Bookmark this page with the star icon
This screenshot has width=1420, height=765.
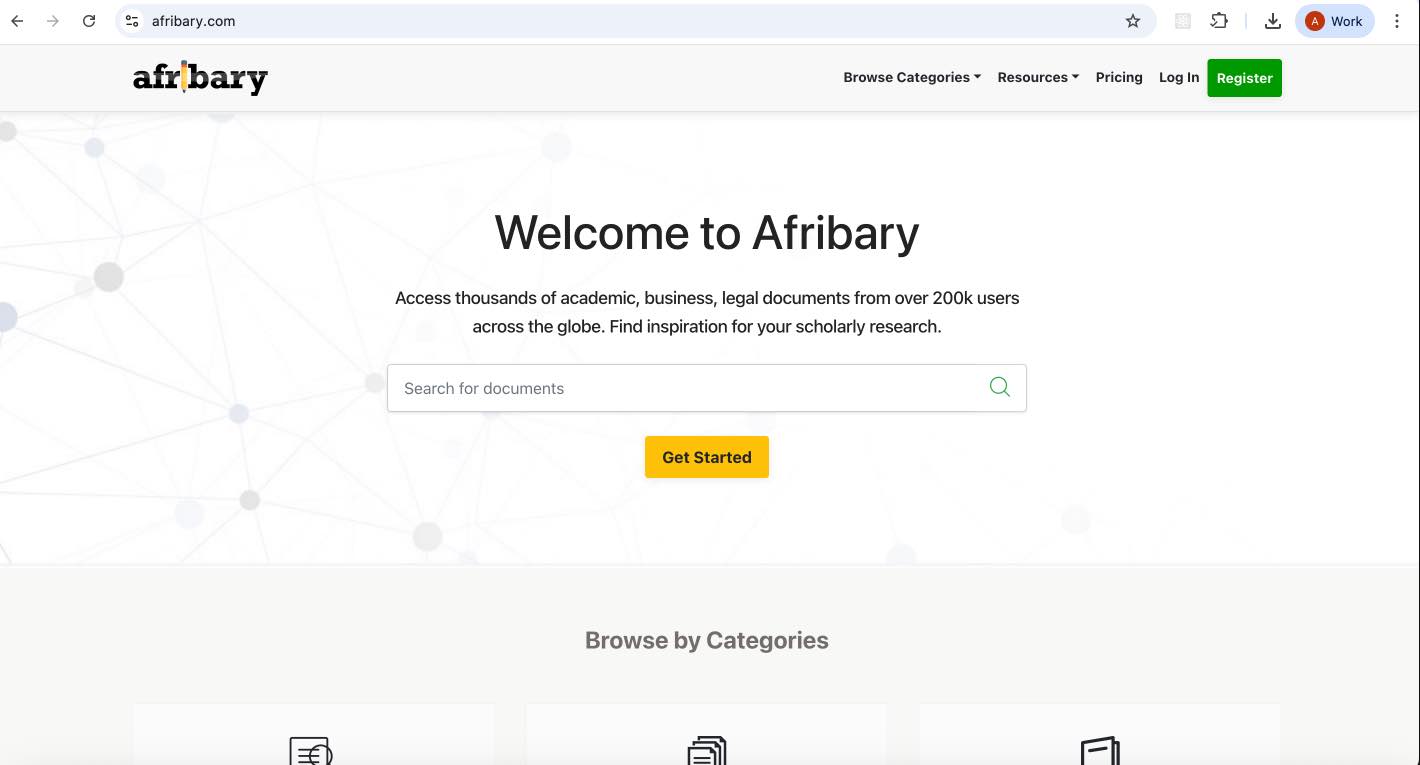click(1132, 21)
